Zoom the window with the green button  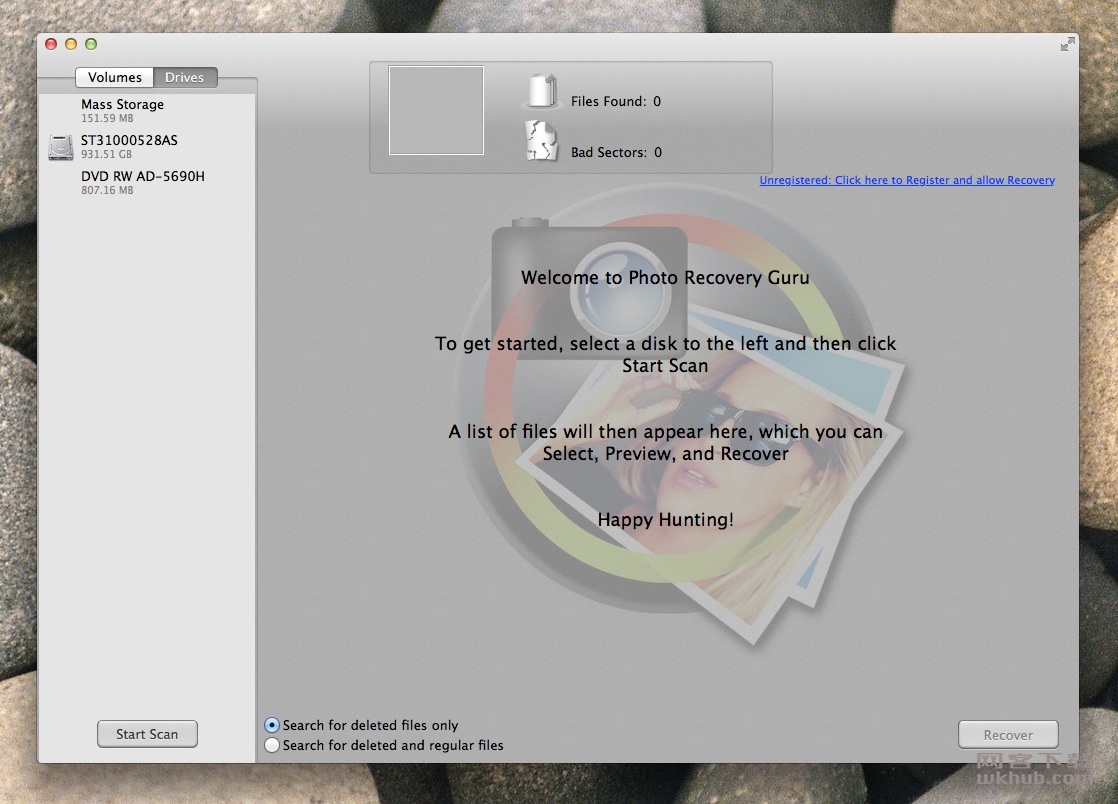[x=91, y=44]
